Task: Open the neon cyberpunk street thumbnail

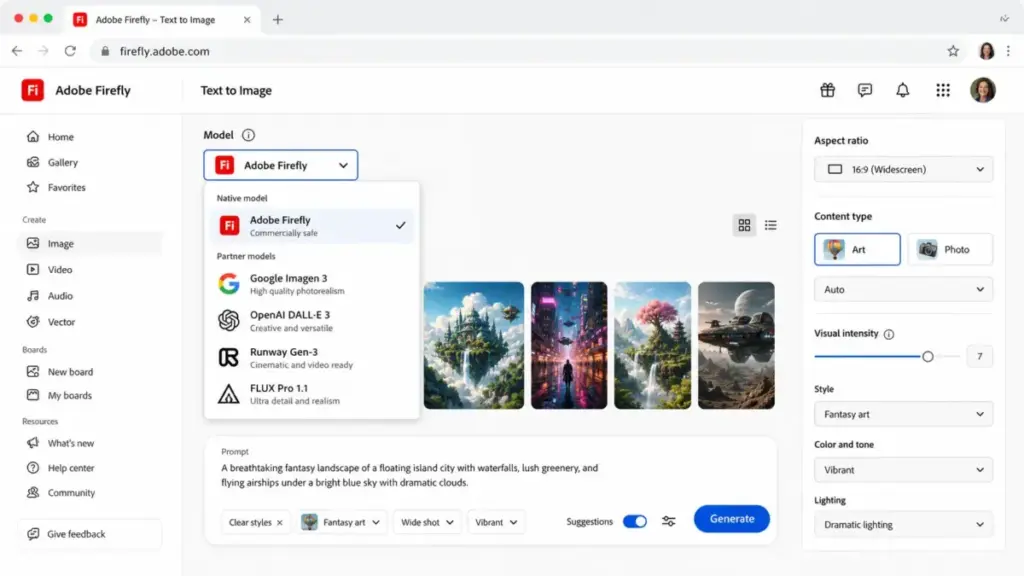Action: point(569,345)
